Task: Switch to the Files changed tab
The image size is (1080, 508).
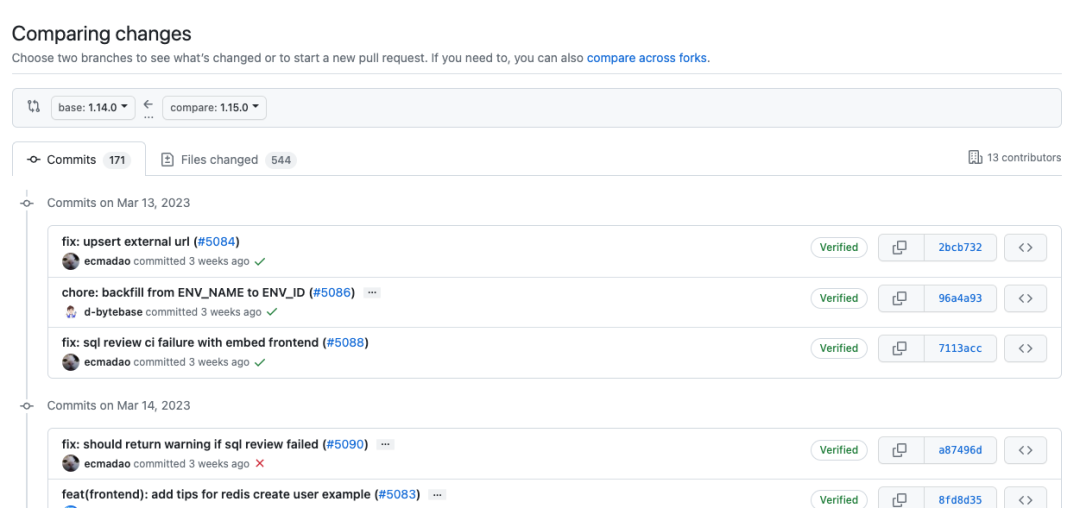Action: tap(228, 160)
